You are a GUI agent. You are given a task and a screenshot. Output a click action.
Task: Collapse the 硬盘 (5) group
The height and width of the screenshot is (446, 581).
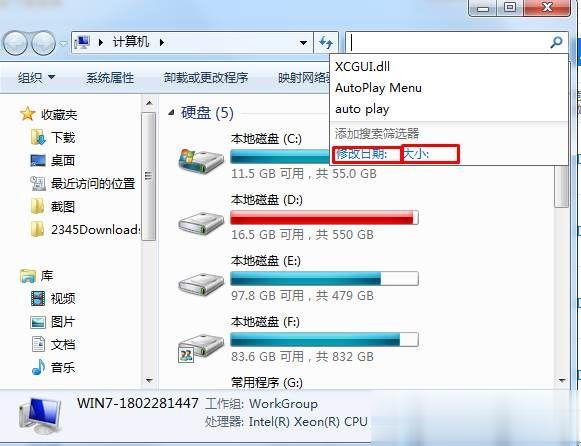click(x=171, y=113)
